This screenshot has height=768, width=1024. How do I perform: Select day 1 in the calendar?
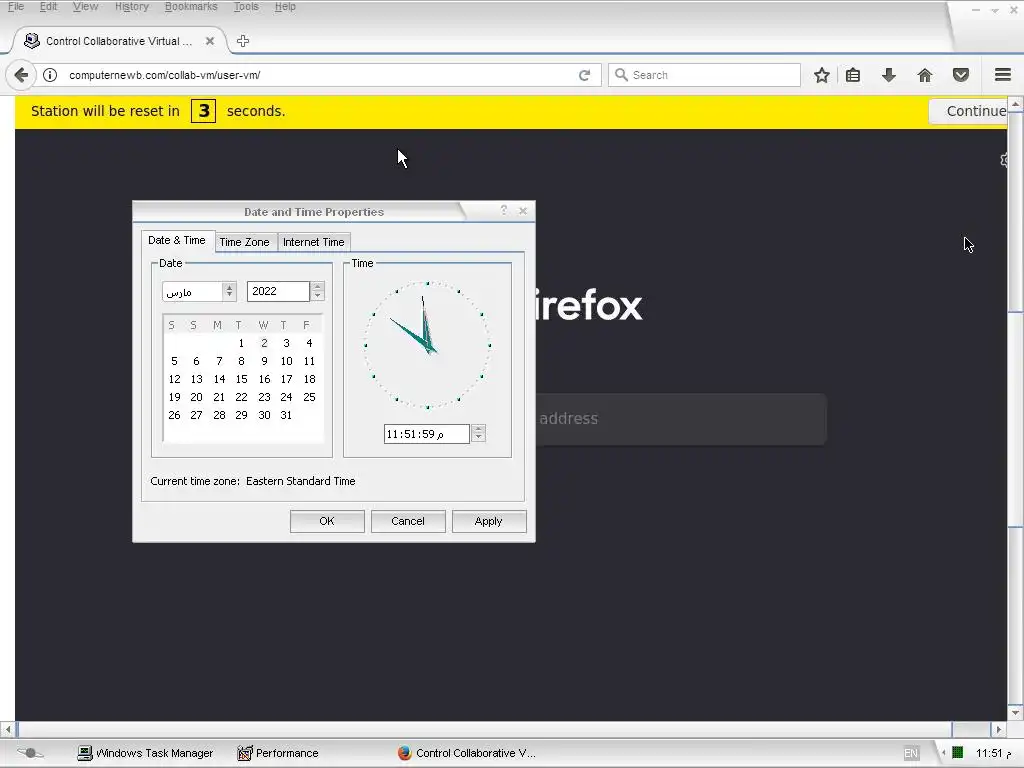pos(241,343)
